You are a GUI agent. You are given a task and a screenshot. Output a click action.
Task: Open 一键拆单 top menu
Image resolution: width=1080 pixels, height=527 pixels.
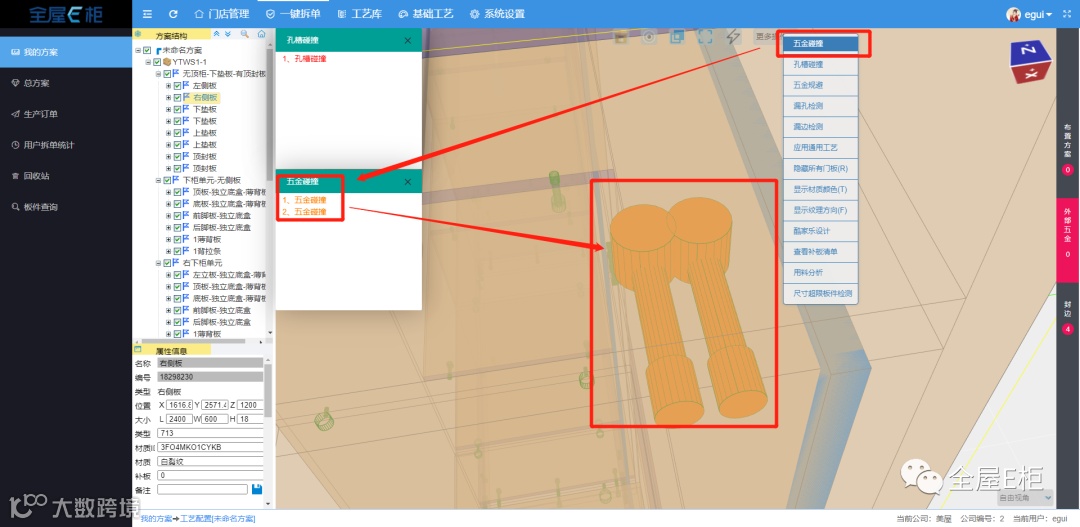pos(293,14)
